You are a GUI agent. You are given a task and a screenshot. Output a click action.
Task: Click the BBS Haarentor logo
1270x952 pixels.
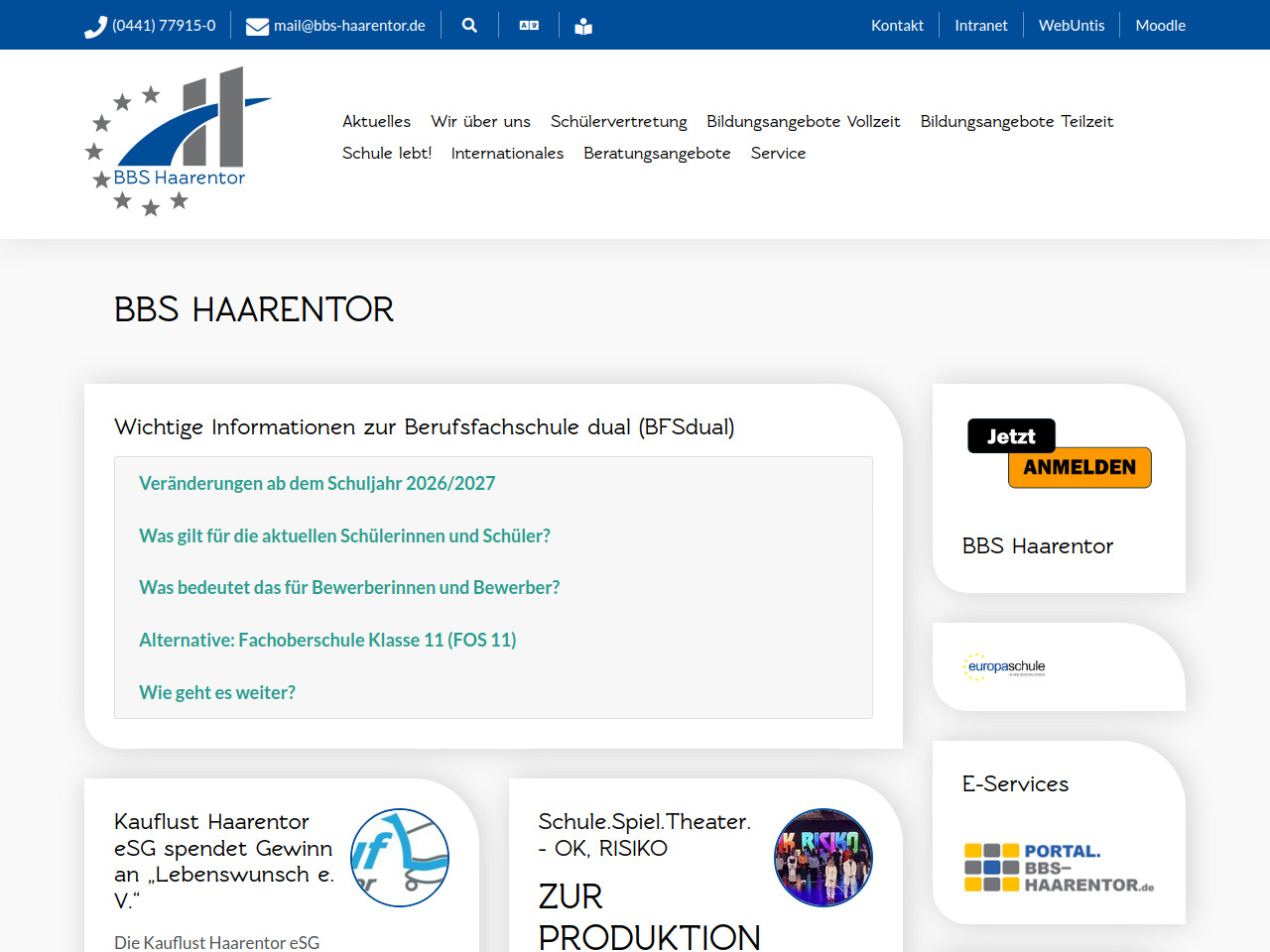point(179,142)
